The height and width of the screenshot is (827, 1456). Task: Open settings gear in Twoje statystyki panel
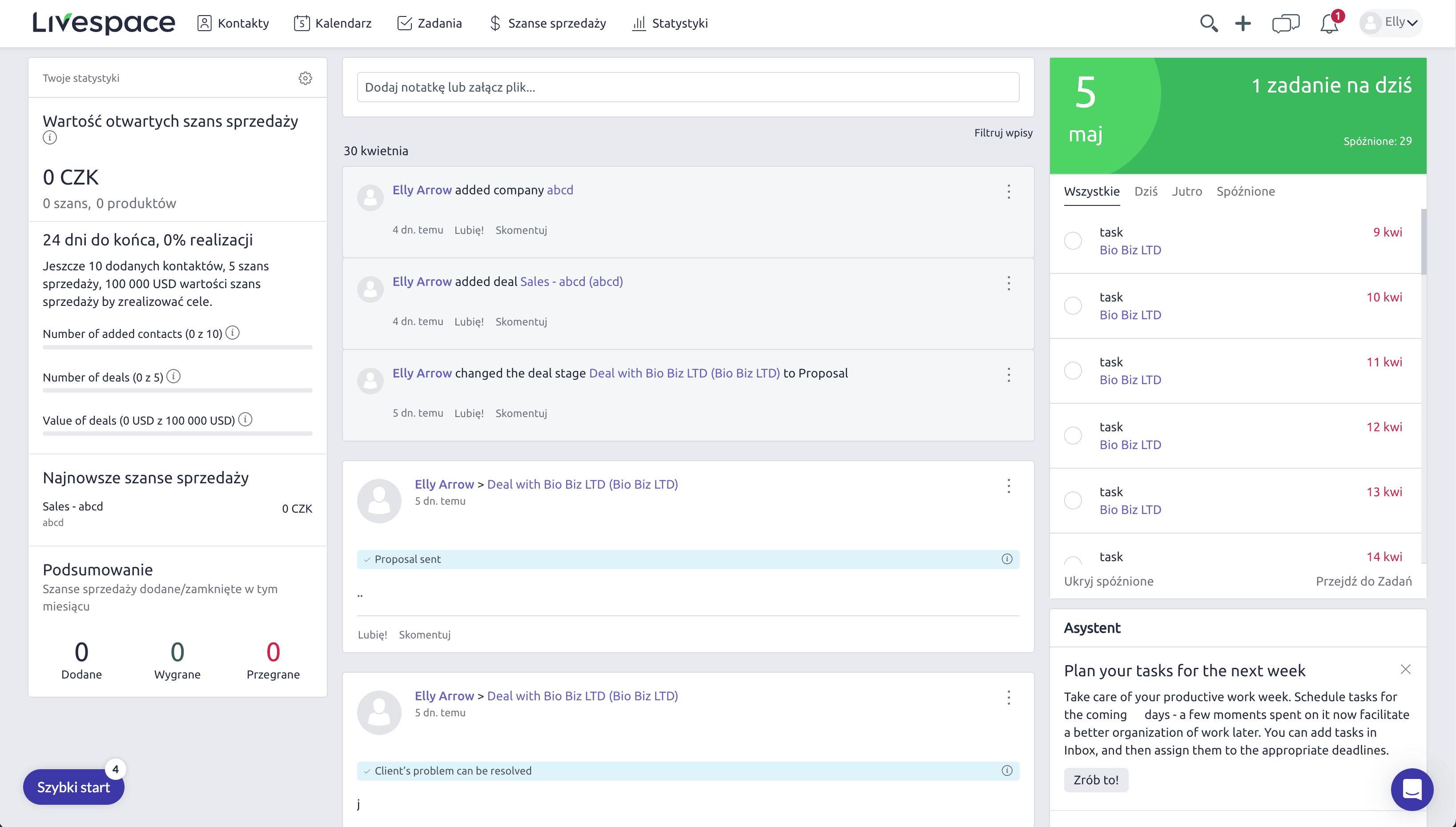305,78
